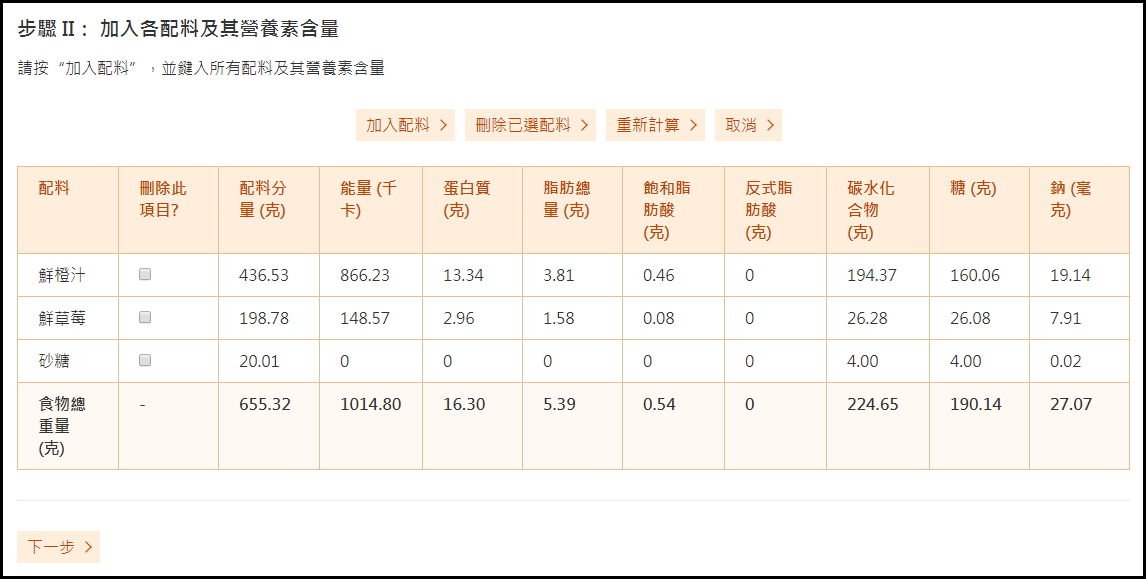Click 重新計算 to recalculate

[x=655, y=125]
